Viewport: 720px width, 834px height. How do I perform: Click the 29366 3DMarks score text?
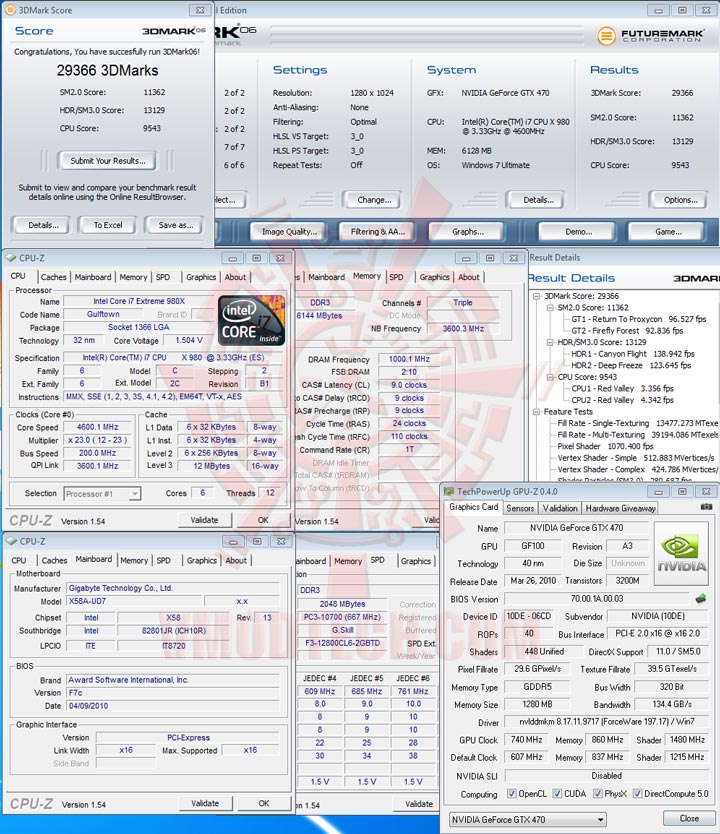107,70
